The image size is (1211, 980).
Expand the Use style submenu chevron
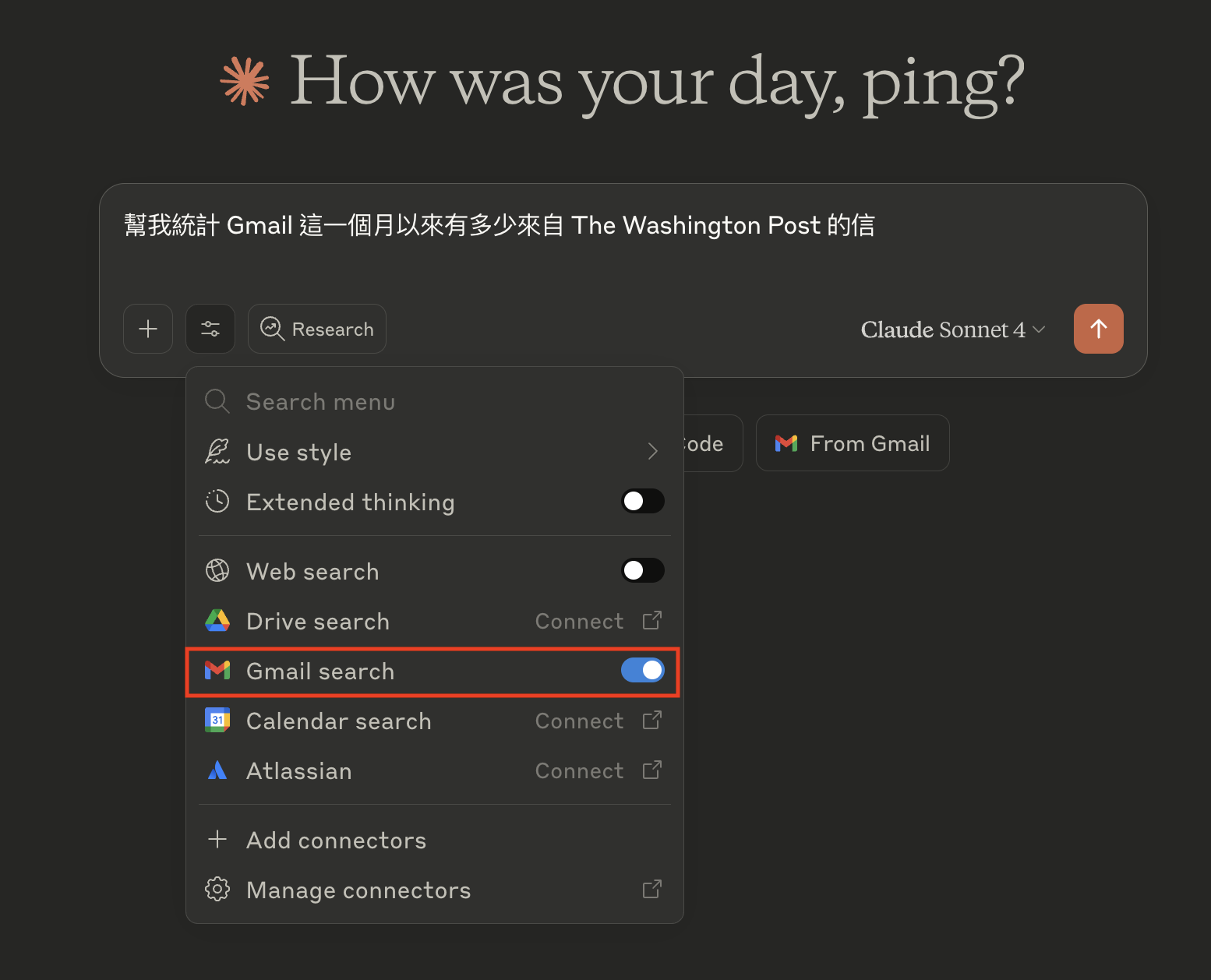click(652, 452)
